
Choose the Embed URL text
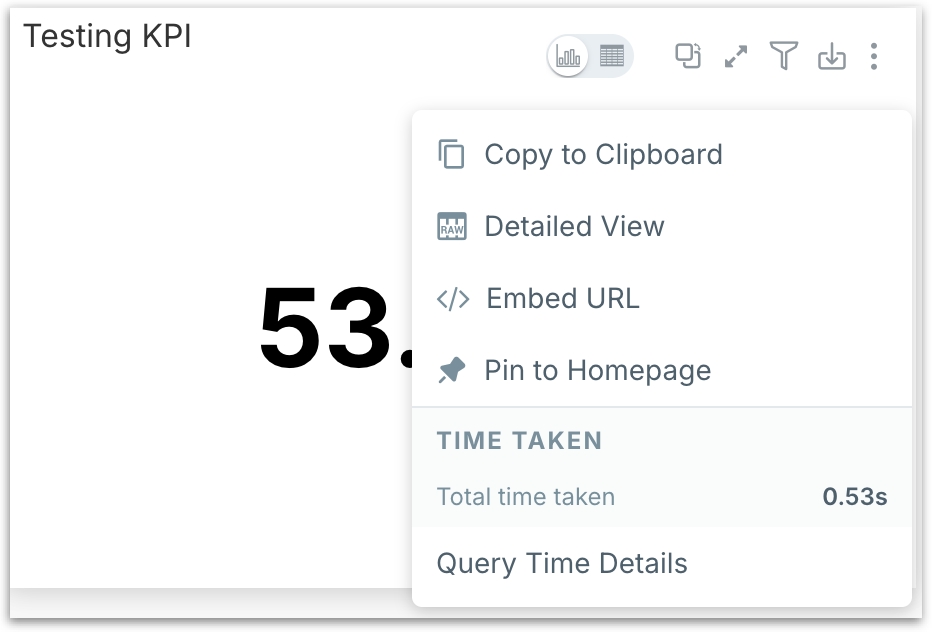click(x=562, y=299)
